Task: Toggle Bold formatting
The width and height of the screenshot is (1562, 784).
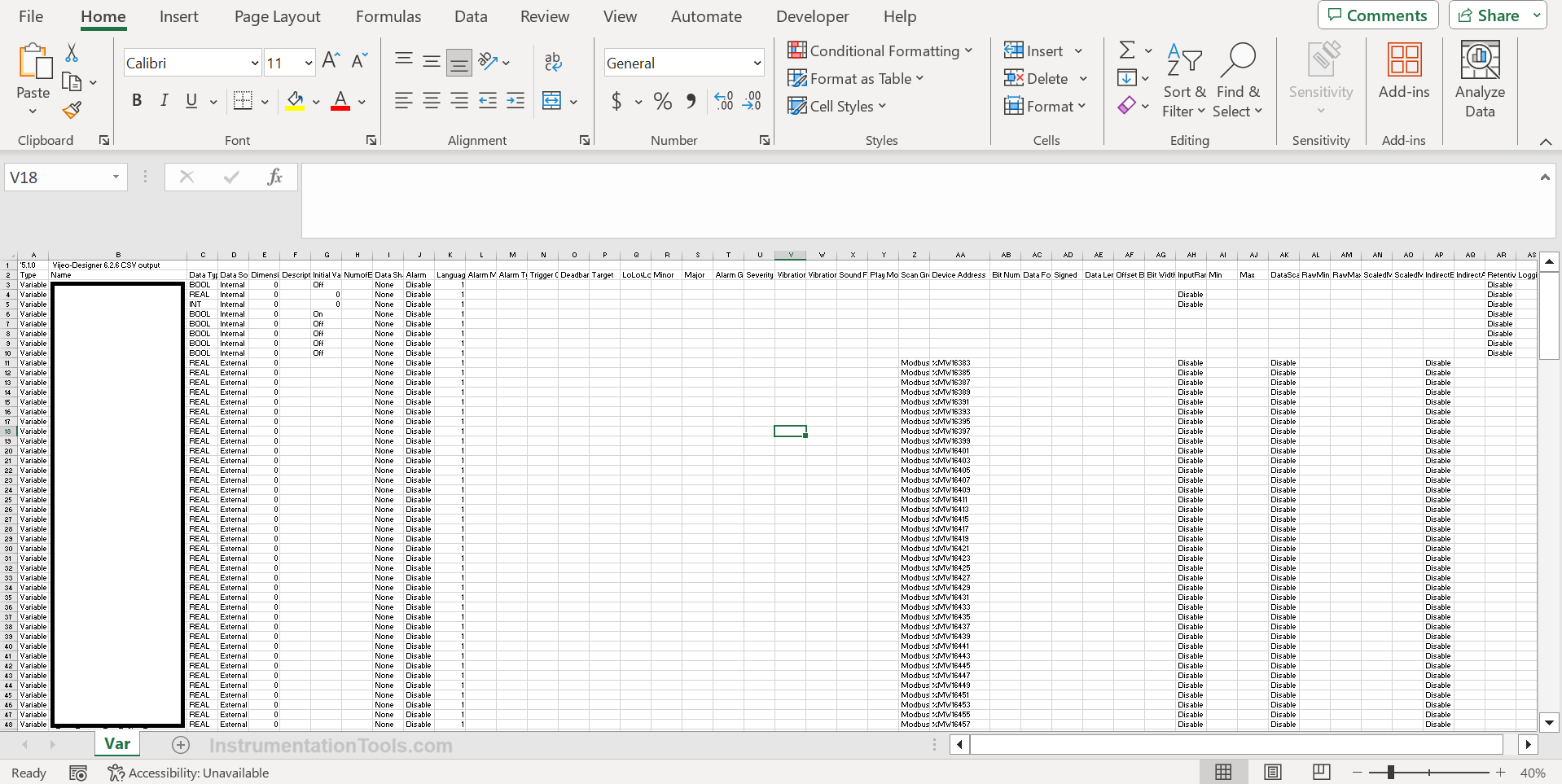Action: (137, 101)
